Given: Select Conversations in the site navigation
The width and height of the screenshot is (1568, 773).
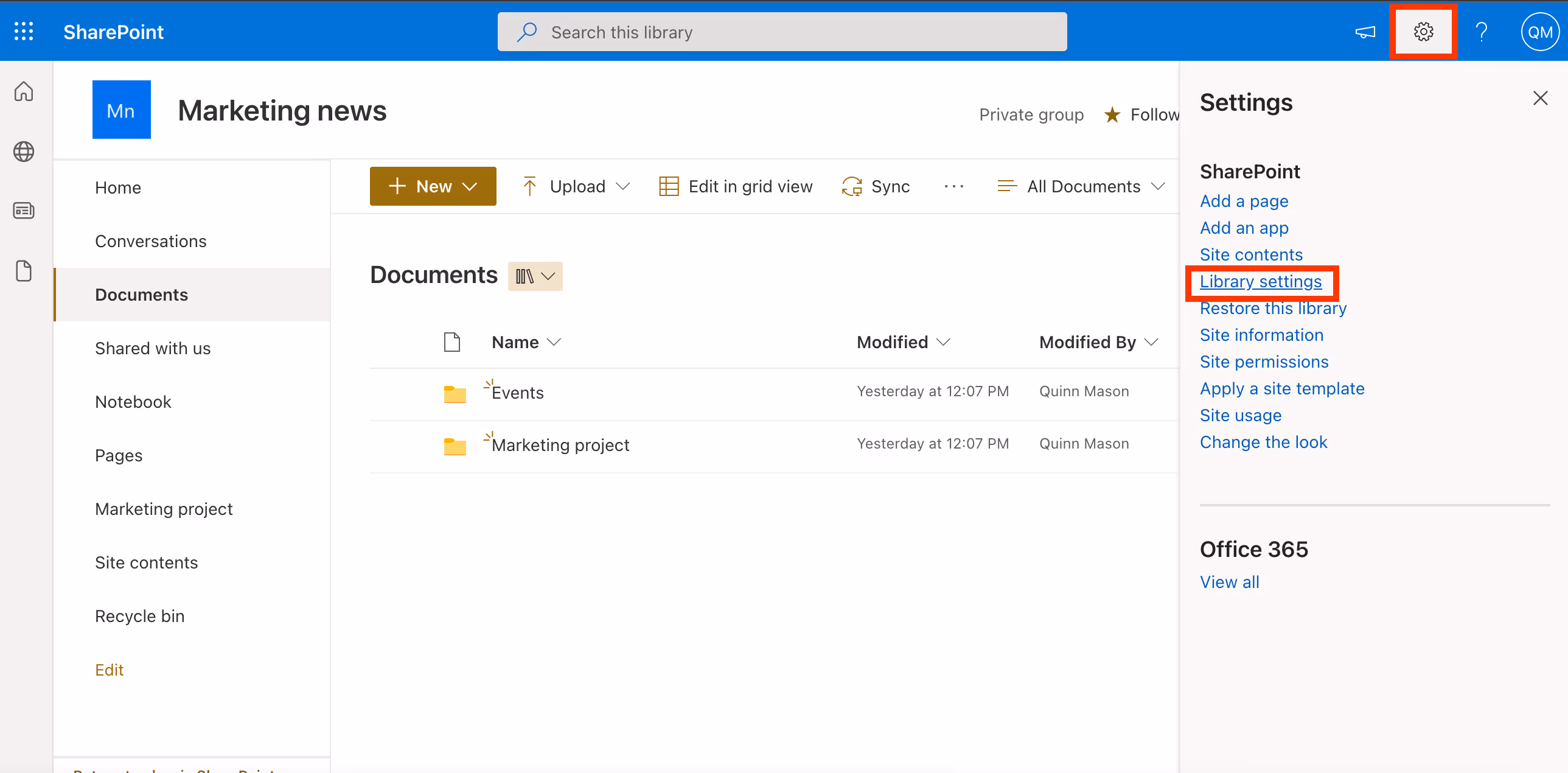Looking at the screenshot, I should click(150, 241).
